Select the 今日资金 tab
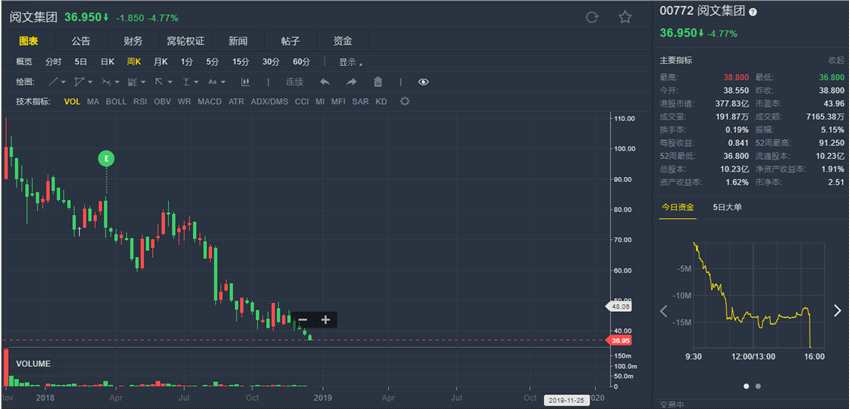Viewport: 850px width, 409px height. 677,207
